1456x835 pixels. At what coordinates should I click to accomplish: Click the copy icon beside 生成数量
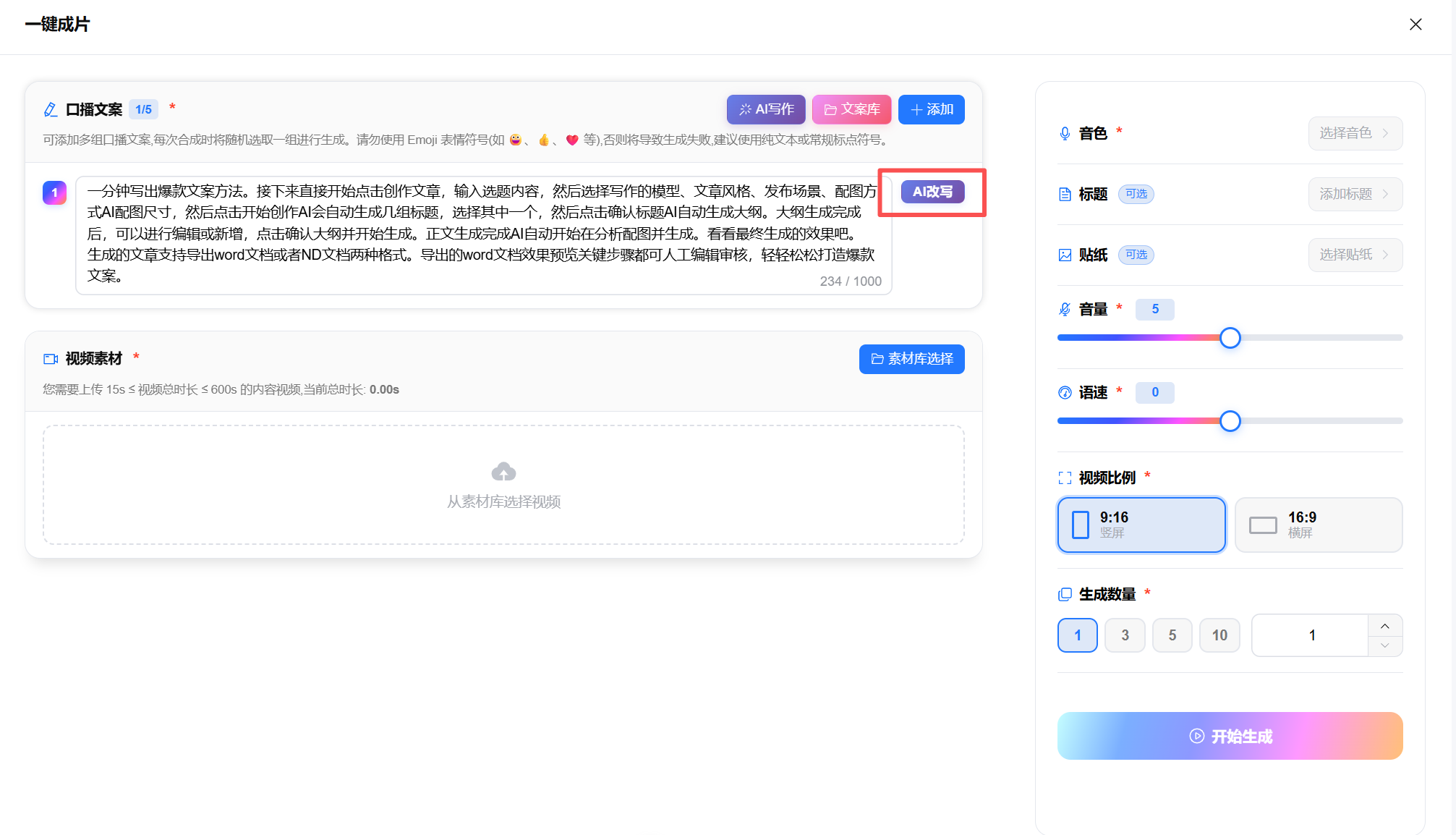click(1065, 595)
